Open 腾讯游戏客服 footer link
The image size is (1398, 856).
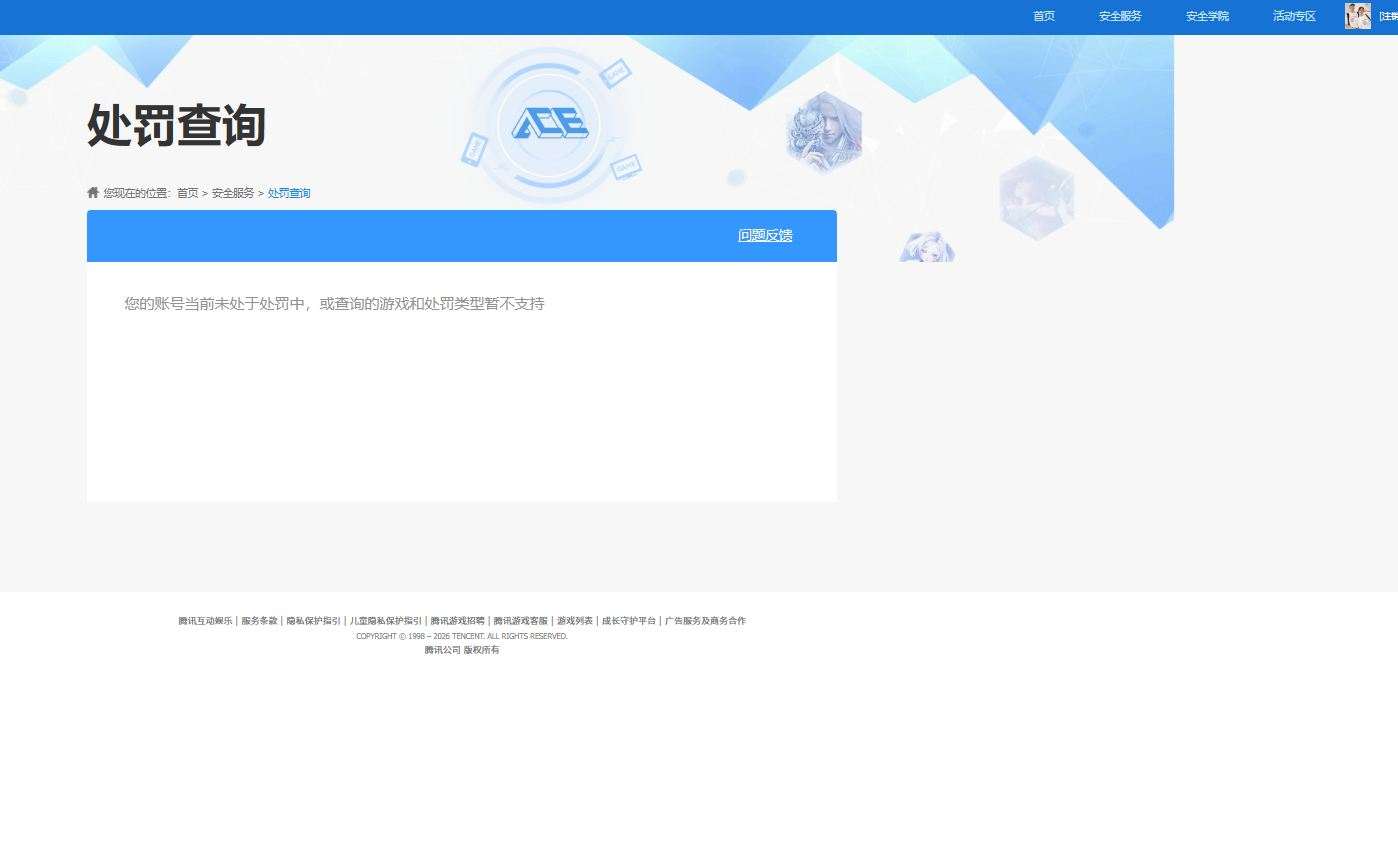pos(520,621)
